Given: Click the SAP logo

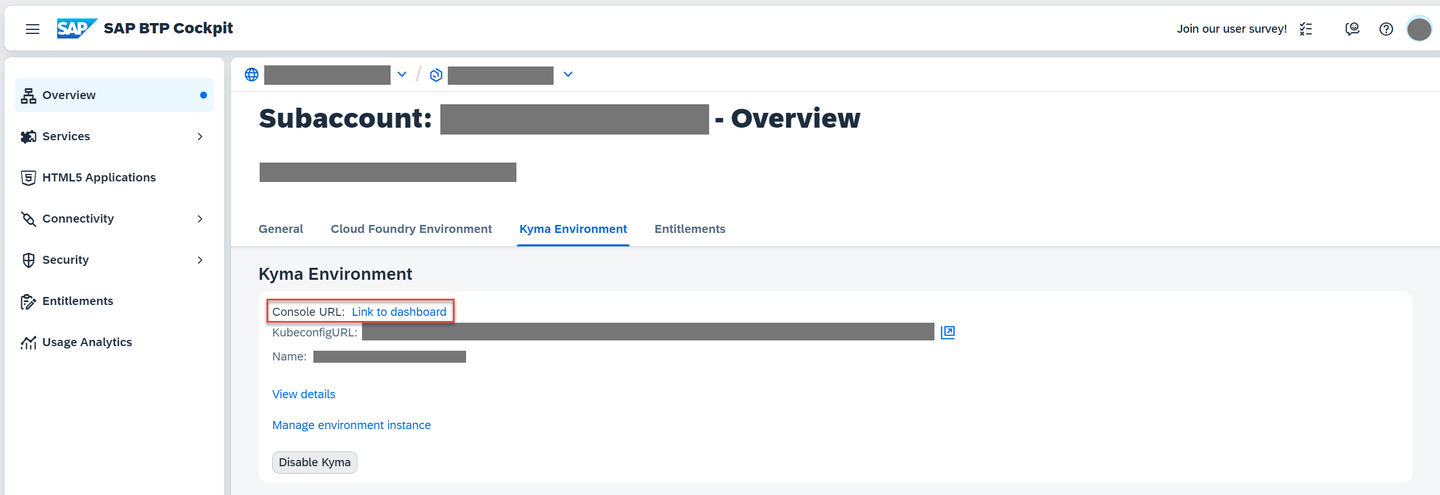Looking at the screenshot, I should coord(77,28).
